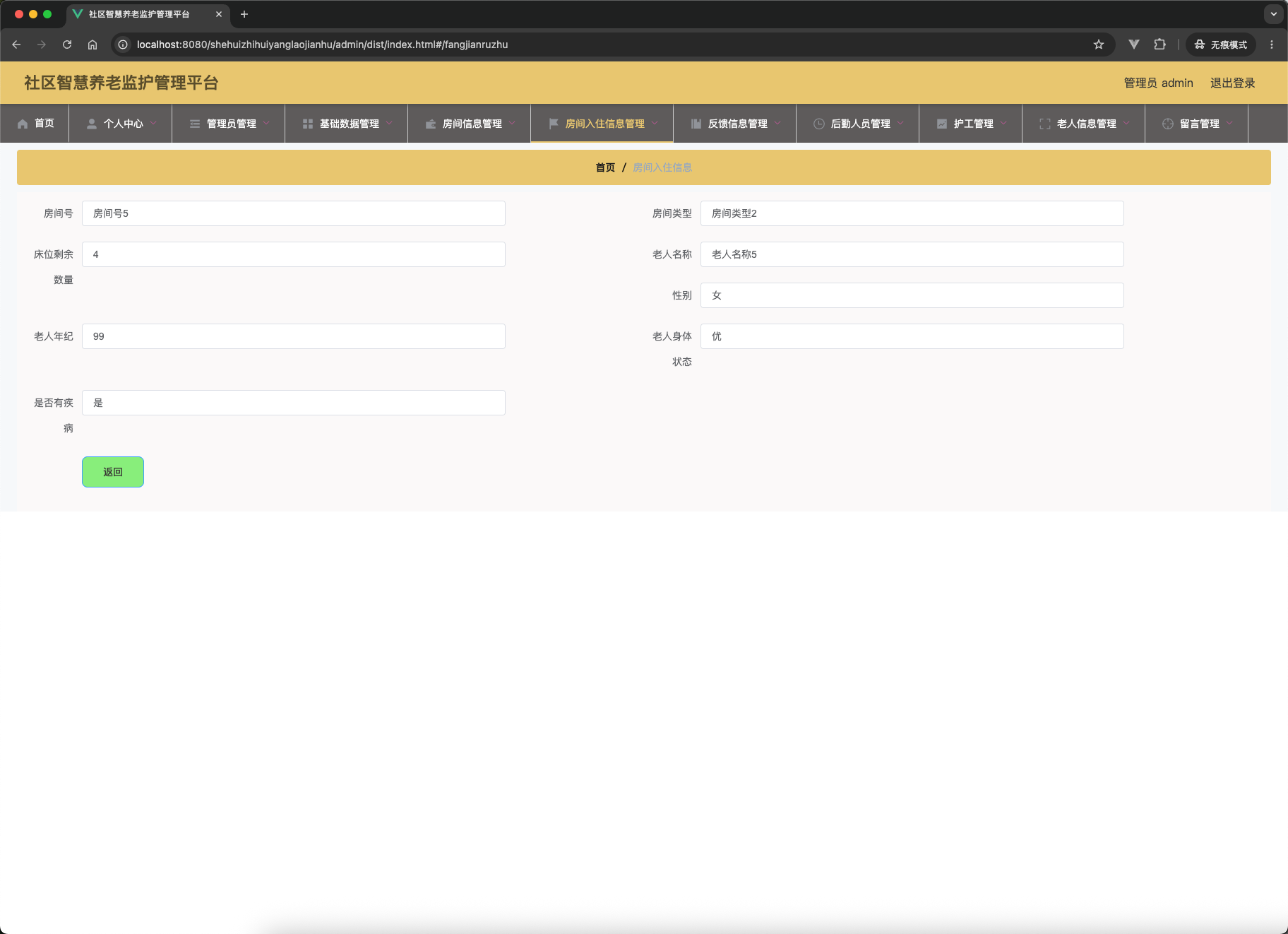Open the 基础数据管理 menu
The height and width of the screenshot is (934, 1288).
pos(347,124)
